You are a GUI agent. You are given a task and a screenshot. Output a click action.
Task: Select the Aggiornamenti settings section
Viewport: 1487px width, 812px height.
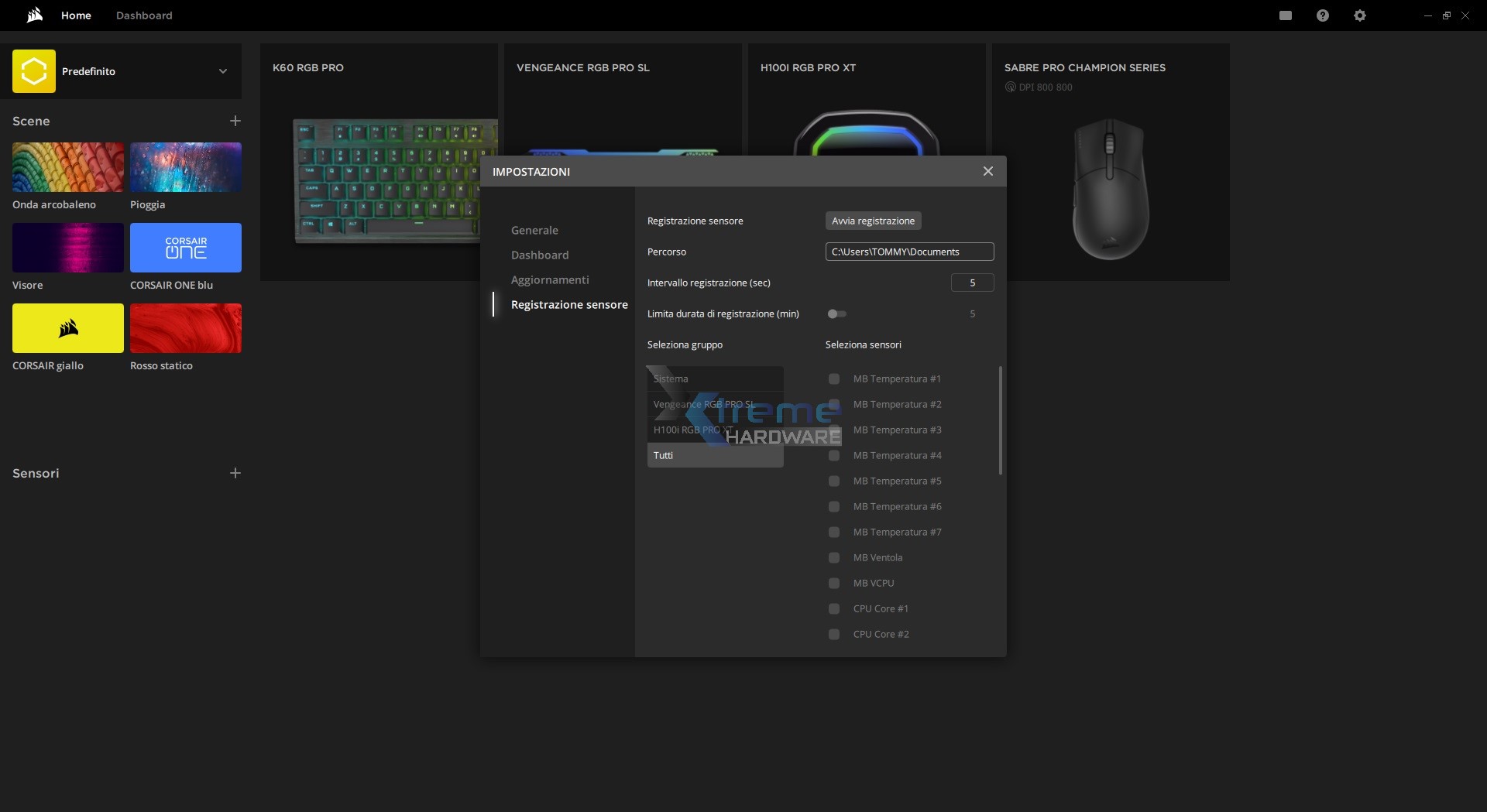coord(550,279)
